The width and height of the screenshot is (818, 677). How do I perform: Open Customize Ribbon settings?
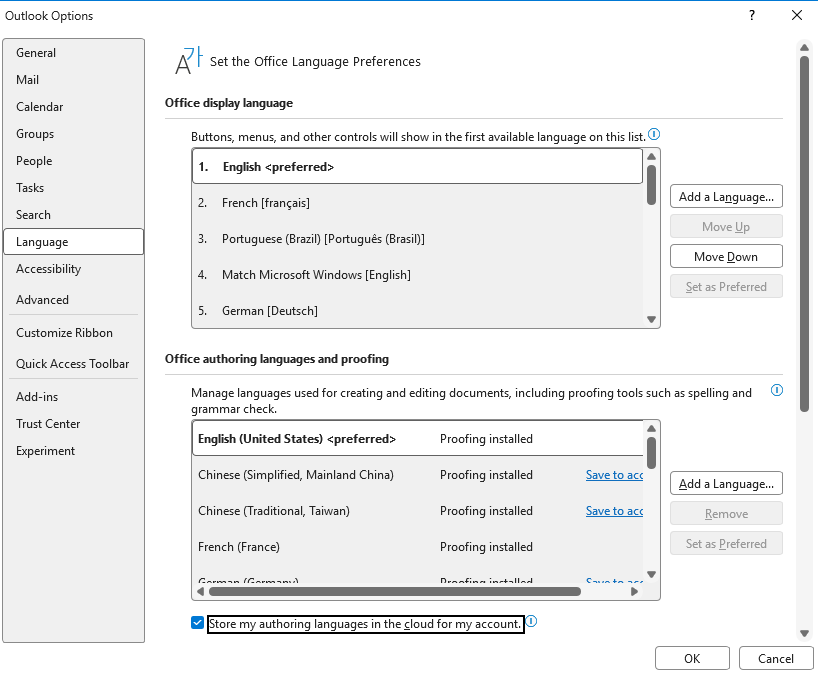[74, 333]
